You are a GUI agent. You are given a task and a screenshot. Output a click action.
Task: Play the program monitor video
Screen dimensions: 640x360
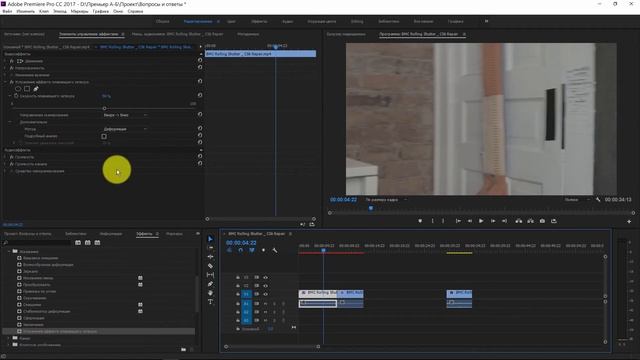pyautogui.click(x=481, y=221)
